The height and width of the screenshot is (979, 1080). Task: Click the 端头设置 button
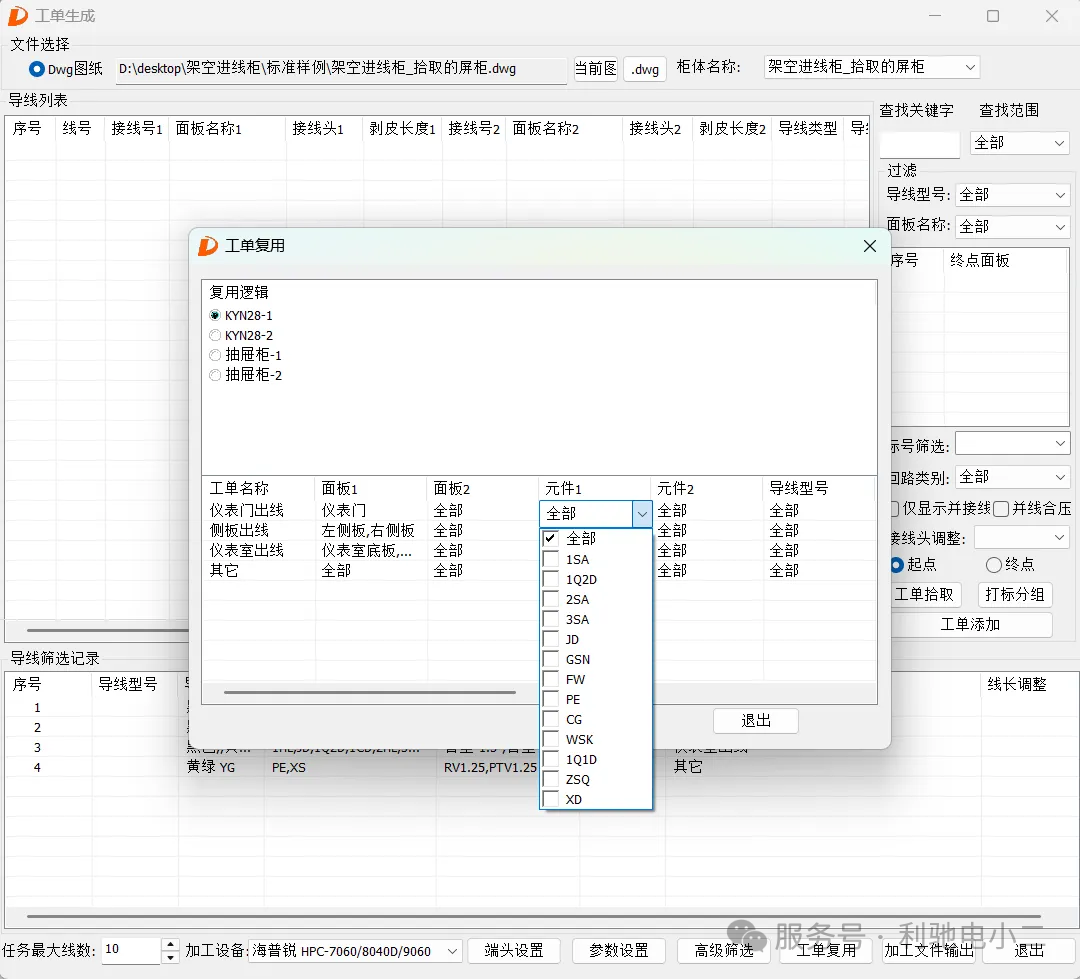pyautogui.click(x=514, y=951)
